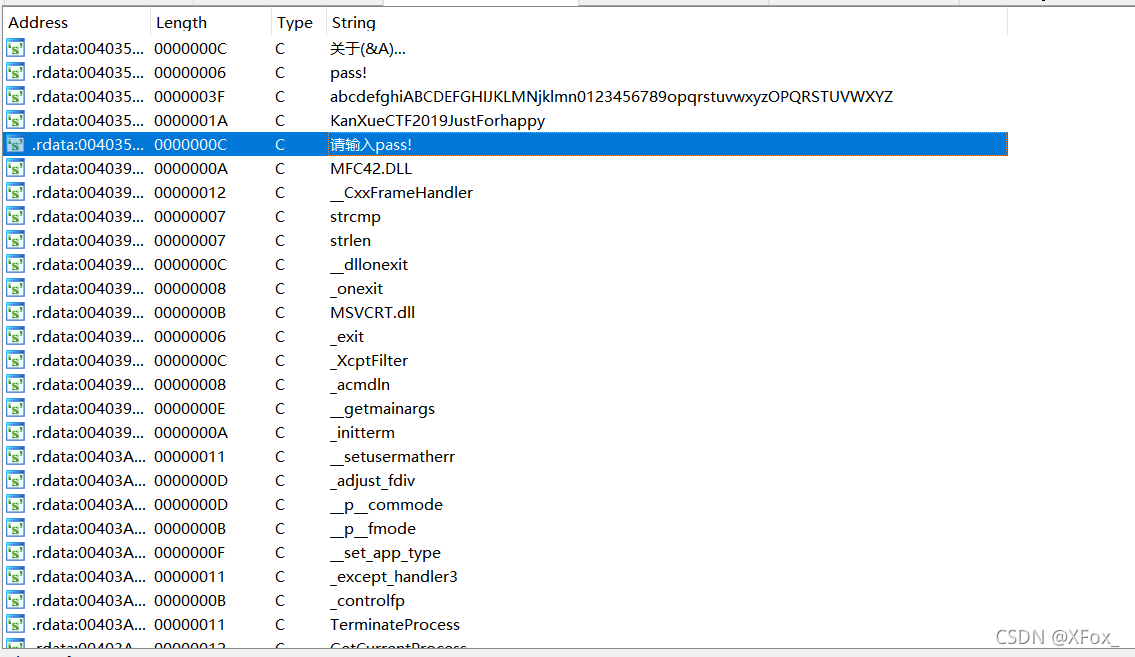The width and height of the screenshot is (1135, 657).
Task: Select the MFC42.DLL string
Action: (x=371, y=169)
